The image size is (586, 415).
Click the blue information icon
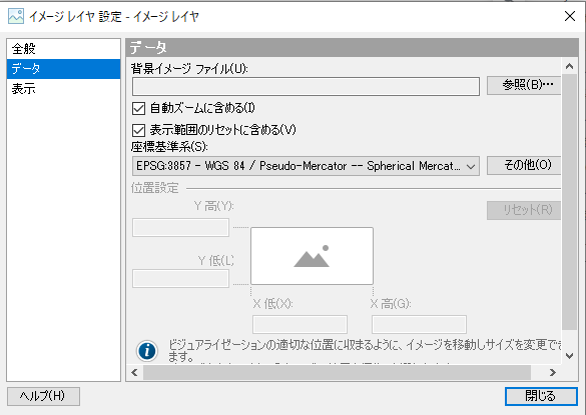147,351
